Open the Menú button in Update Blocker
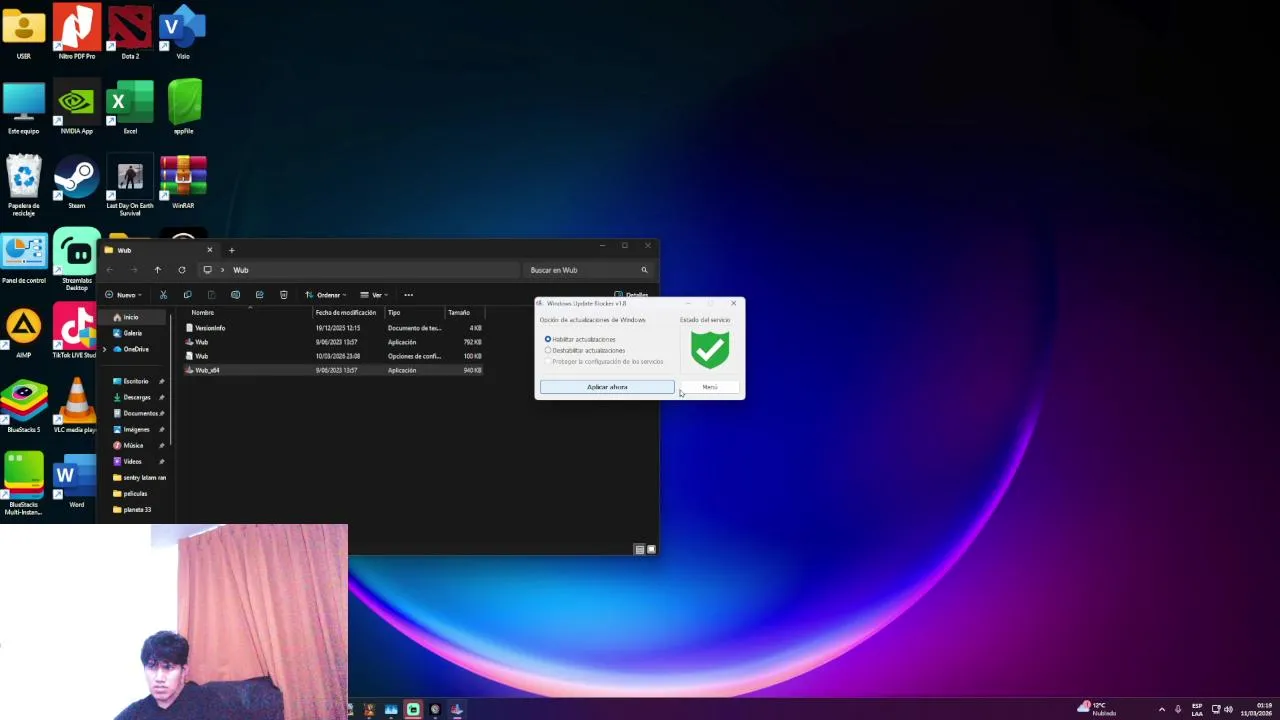This screenshot has height=720, width=1280. [x=710, y=387]
